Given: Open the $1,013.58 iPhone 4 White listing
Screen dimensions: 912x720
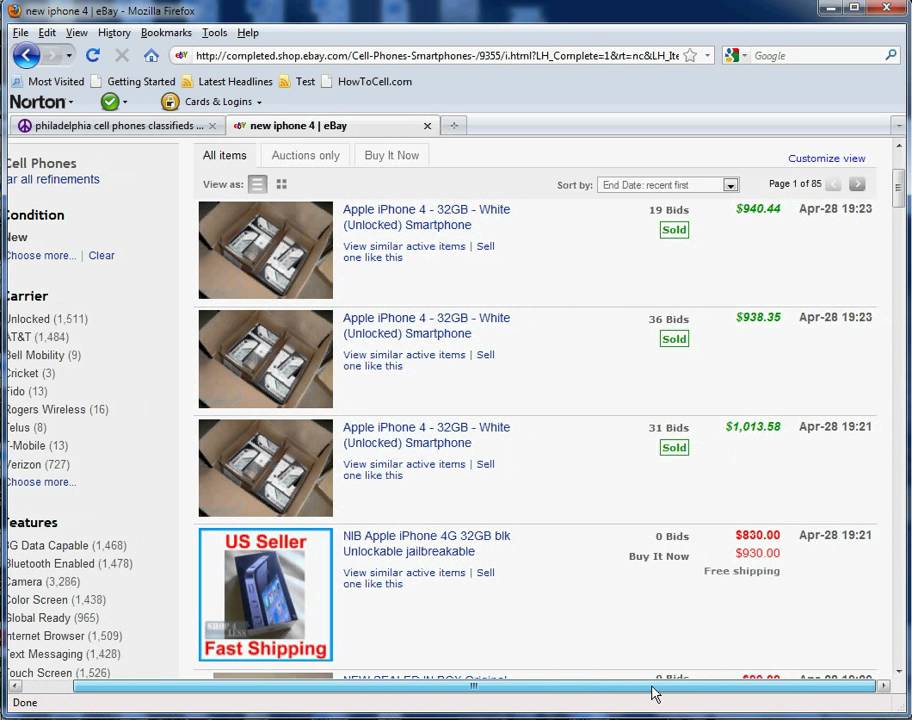Looking at the screenshot, I should pos(426,435).
